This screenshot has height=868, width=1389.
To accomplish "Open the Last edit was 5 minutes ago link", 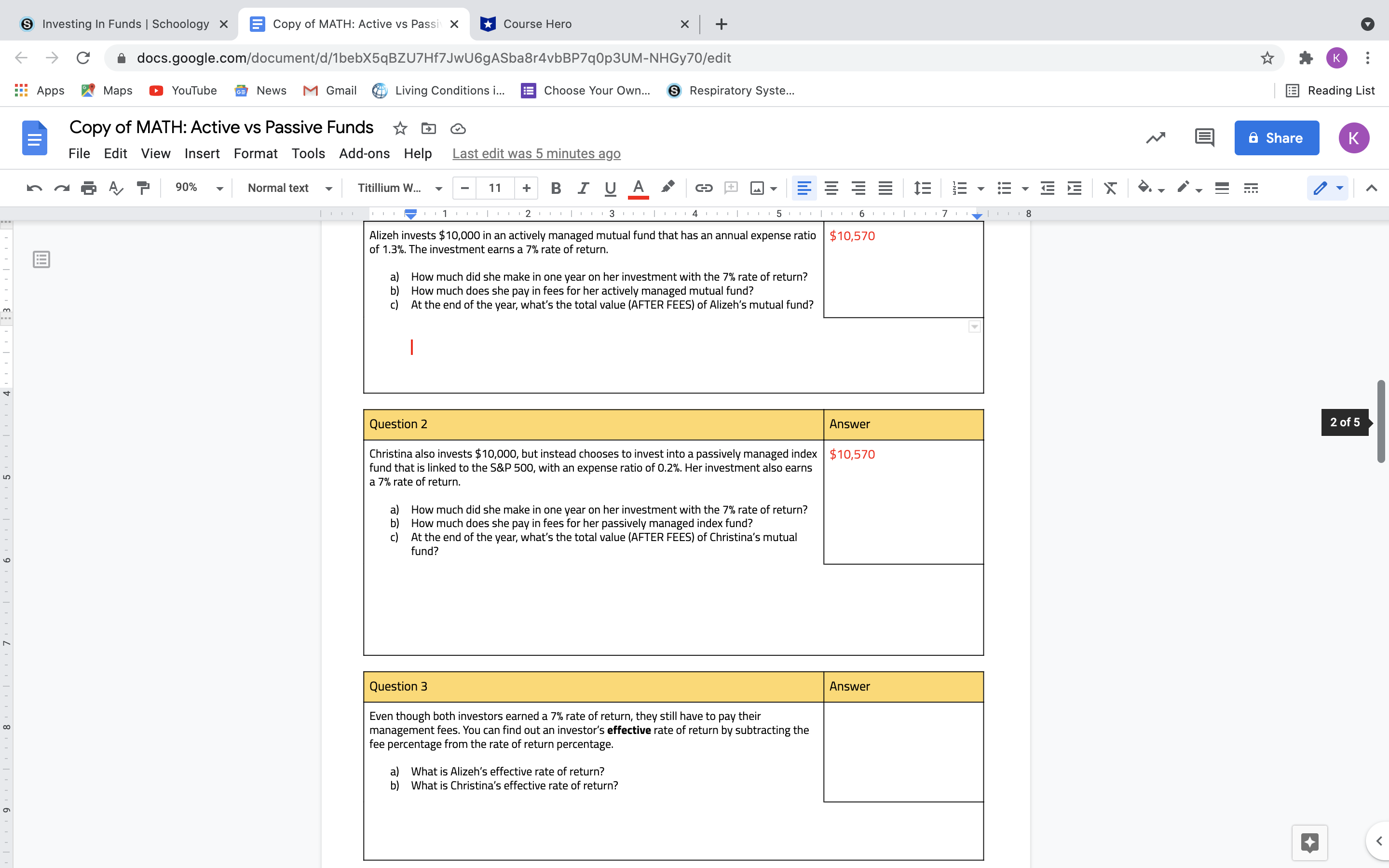I will pos(536,153).
